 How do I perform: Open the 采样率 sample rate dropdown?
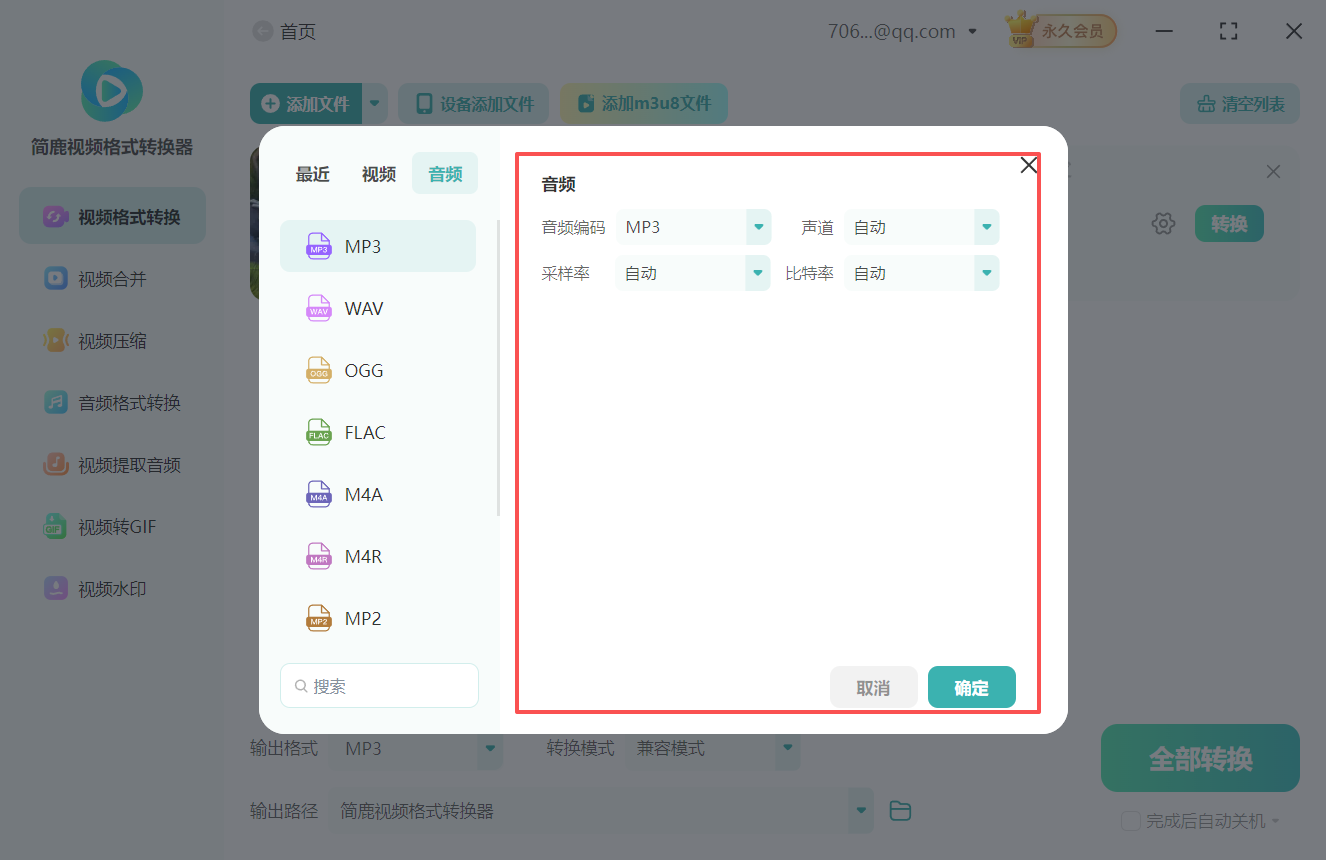click(757, 272)
